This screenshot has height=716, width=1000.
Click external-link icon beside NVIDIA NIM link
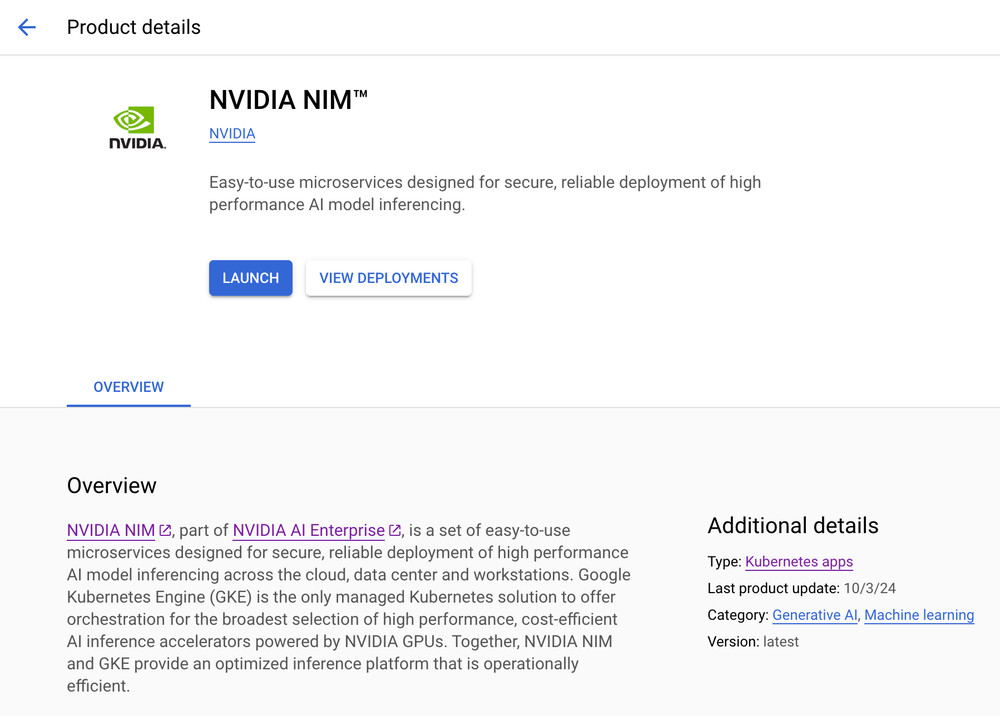click(x=165, y=531)
